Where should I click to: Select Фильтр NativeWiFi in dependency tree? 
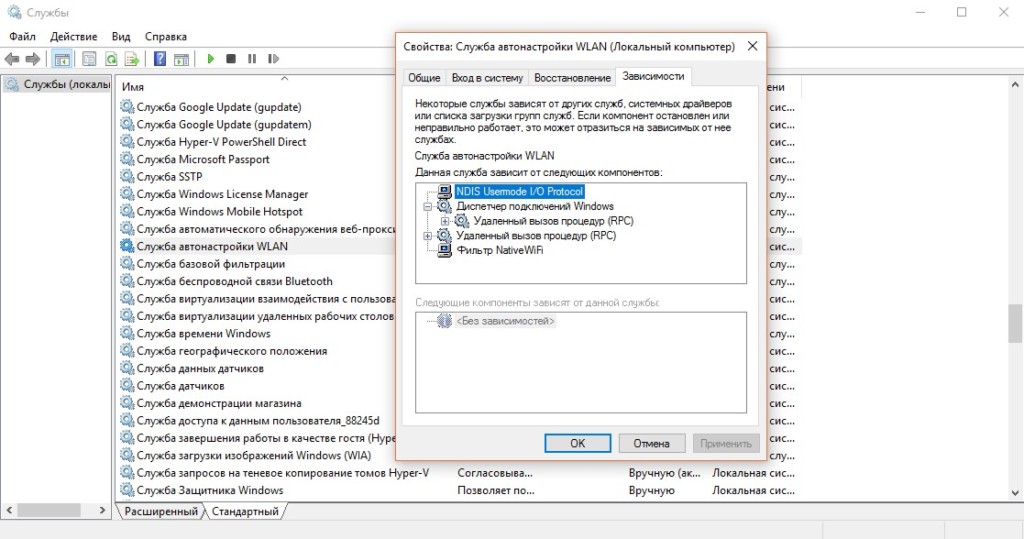coord(499,251)
